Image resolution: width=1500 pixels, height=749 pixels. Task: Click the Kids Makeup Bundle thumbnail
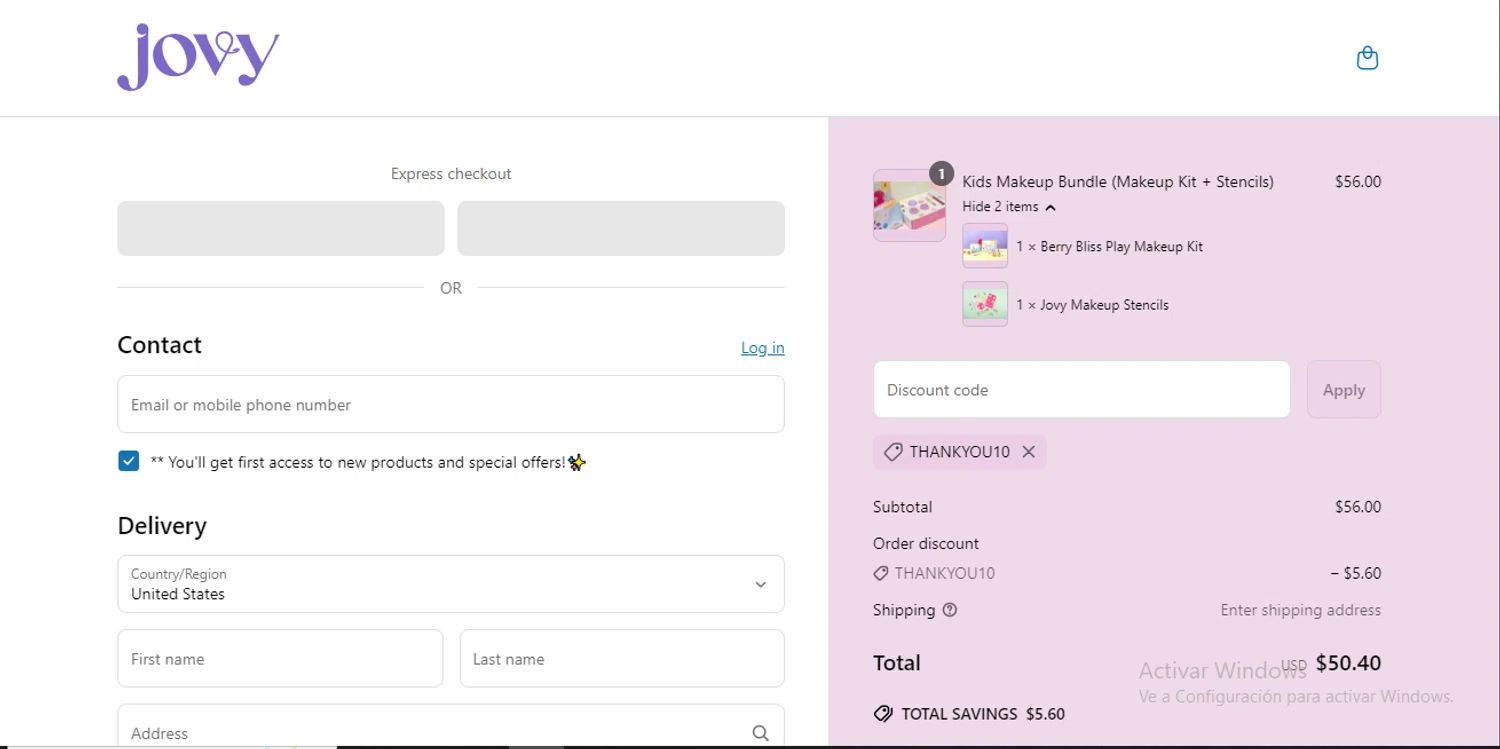[909, 205]
